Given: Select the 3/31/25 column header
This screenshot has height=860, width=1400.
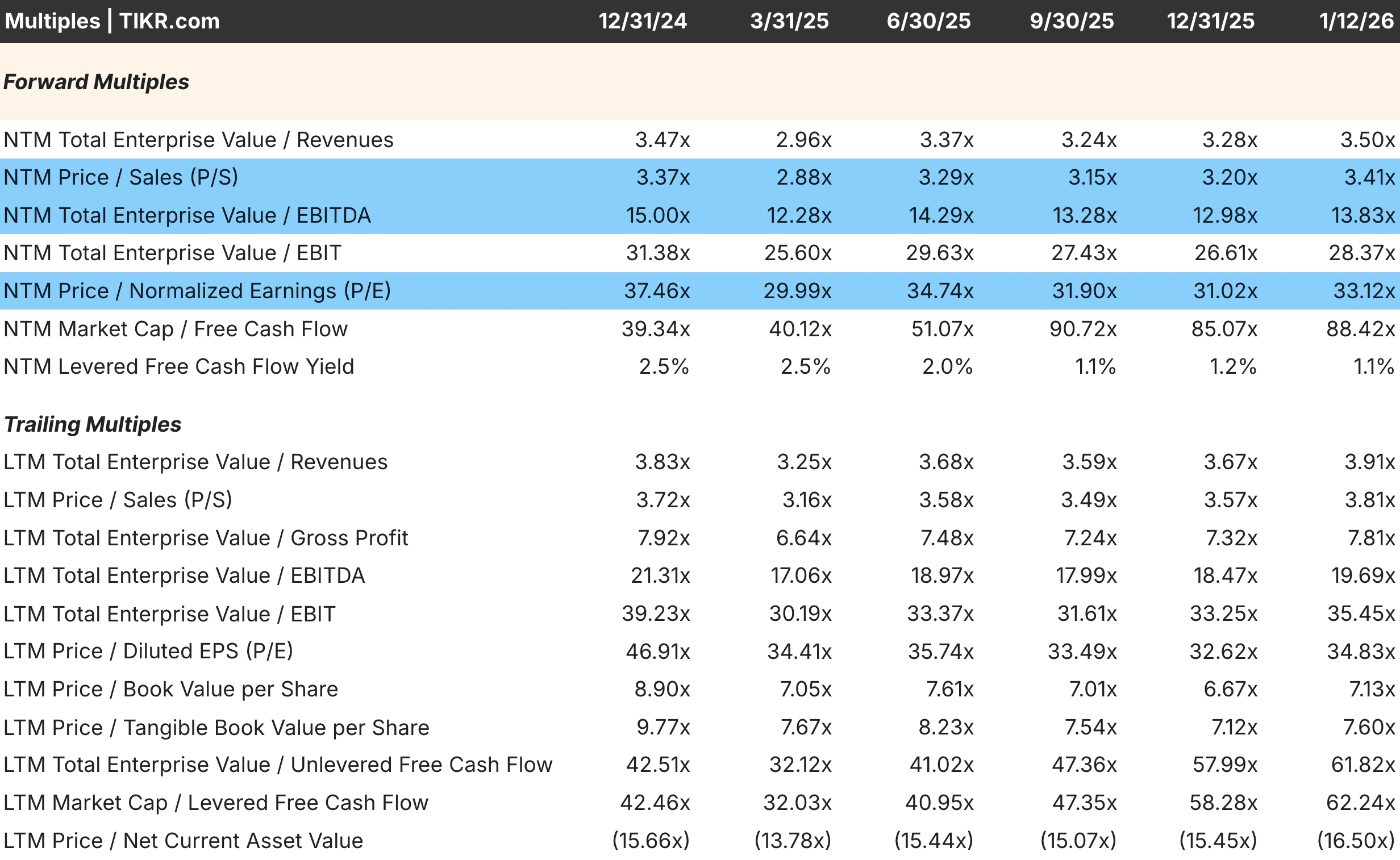Looking at the screenshot, I should tap(789, 21).
